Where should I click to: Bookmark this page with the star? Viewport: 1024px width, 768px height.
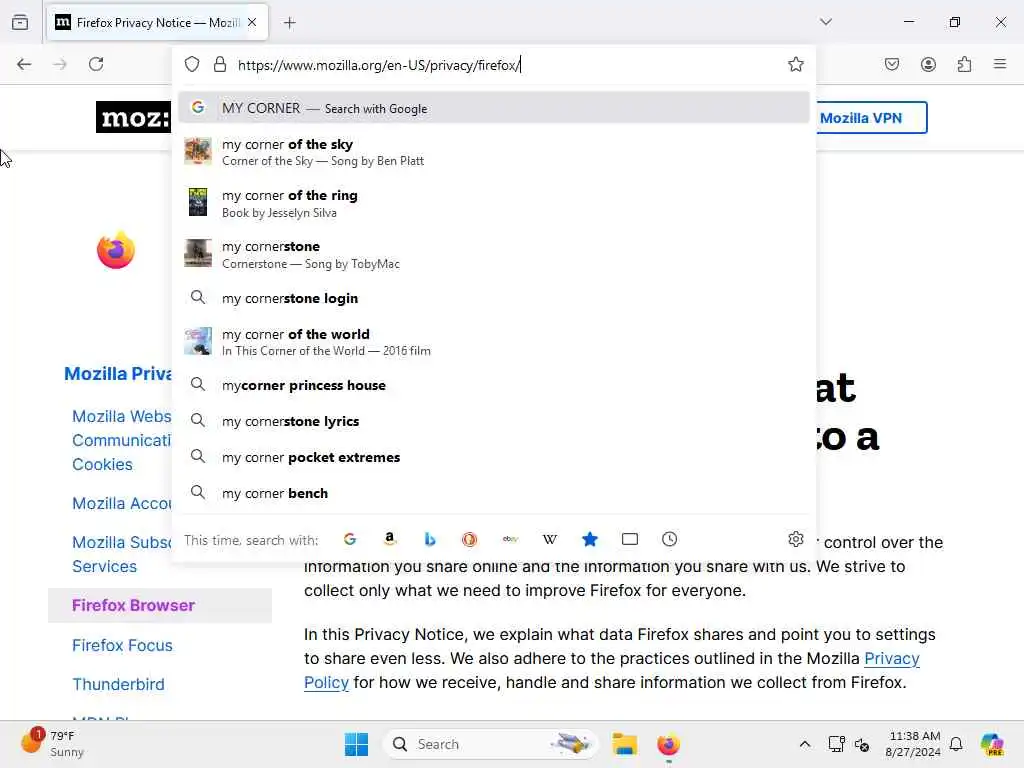(795, 64)
